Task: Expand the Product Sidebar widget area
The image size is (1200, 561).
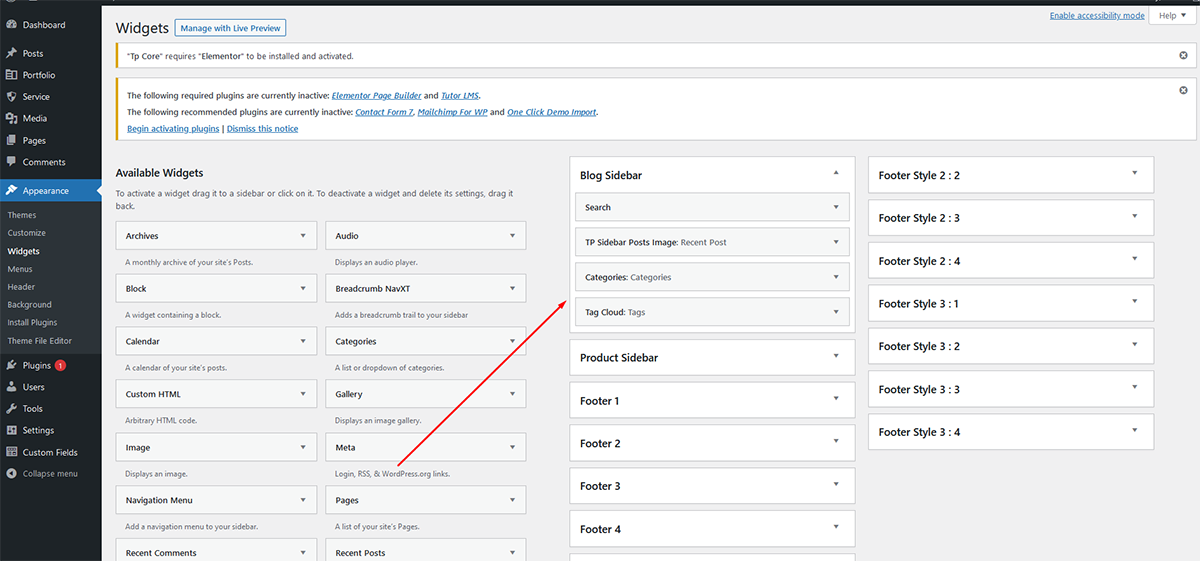Action: tap(836, 357)
